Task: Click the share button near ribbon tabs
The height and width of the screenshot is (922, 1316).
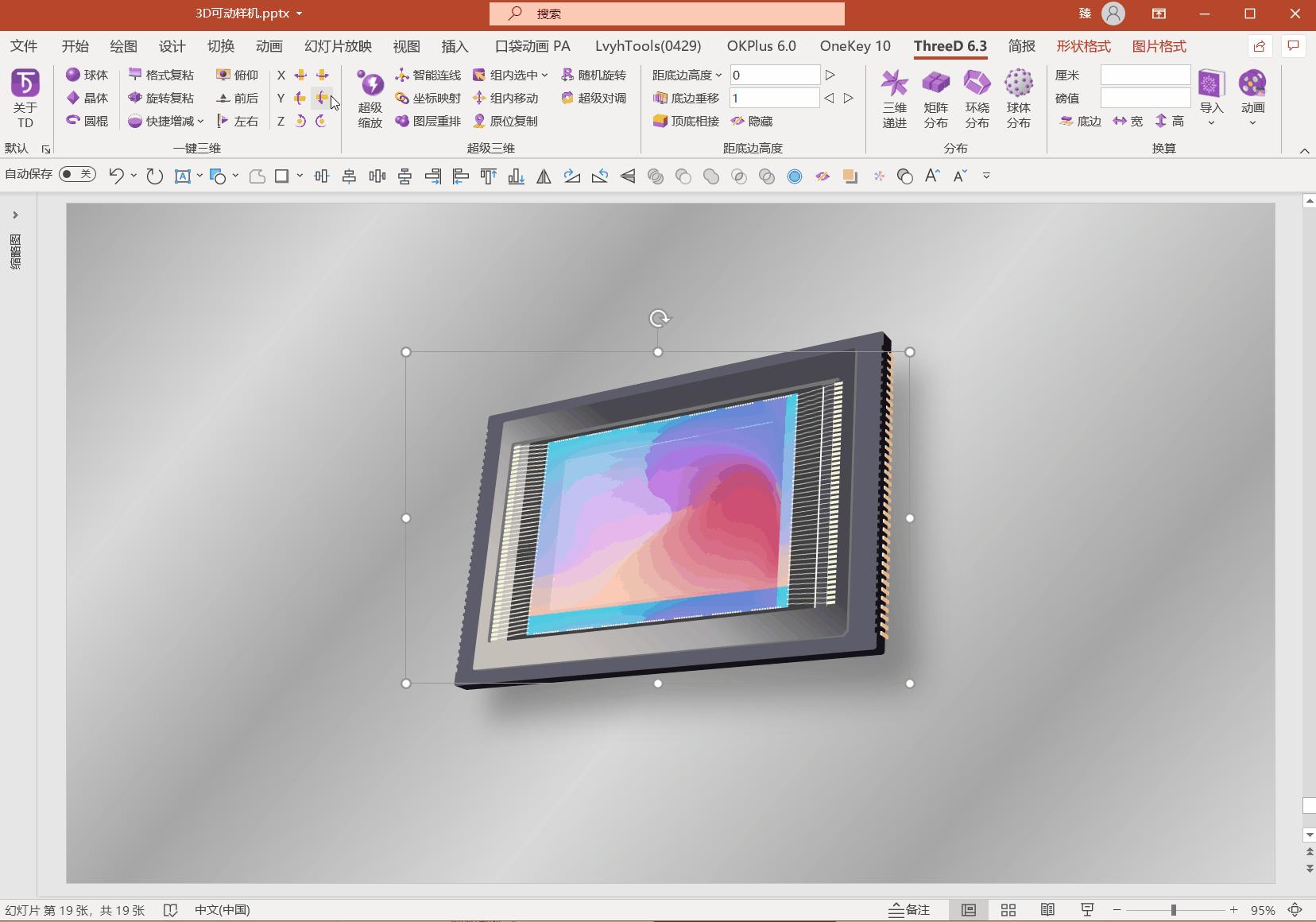Action: click(x=1260, y=46)
